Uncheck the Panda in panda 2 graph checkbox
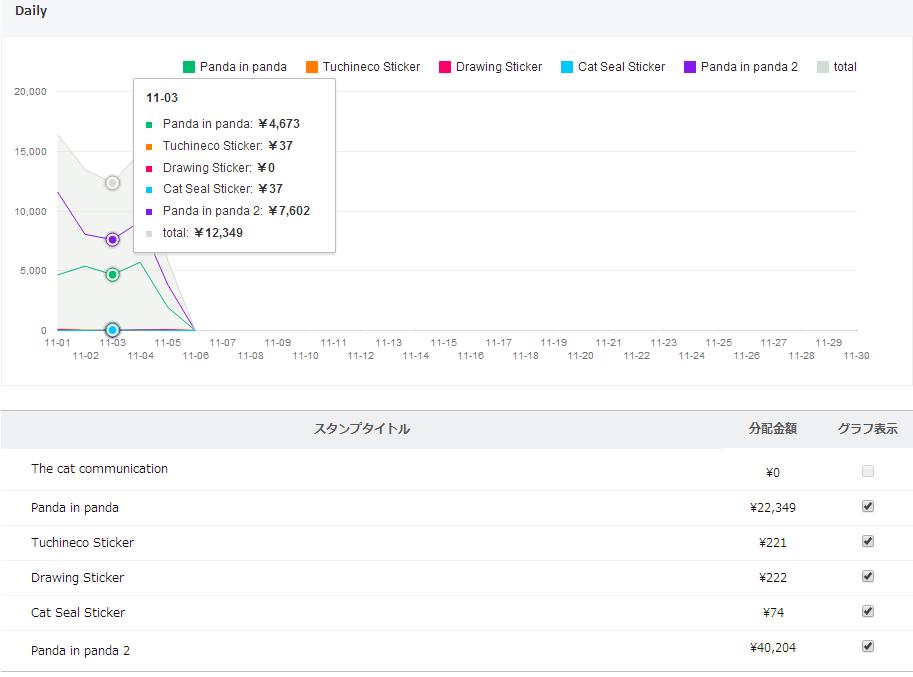The width and height of the screenshot is (913, 677). 868,646
